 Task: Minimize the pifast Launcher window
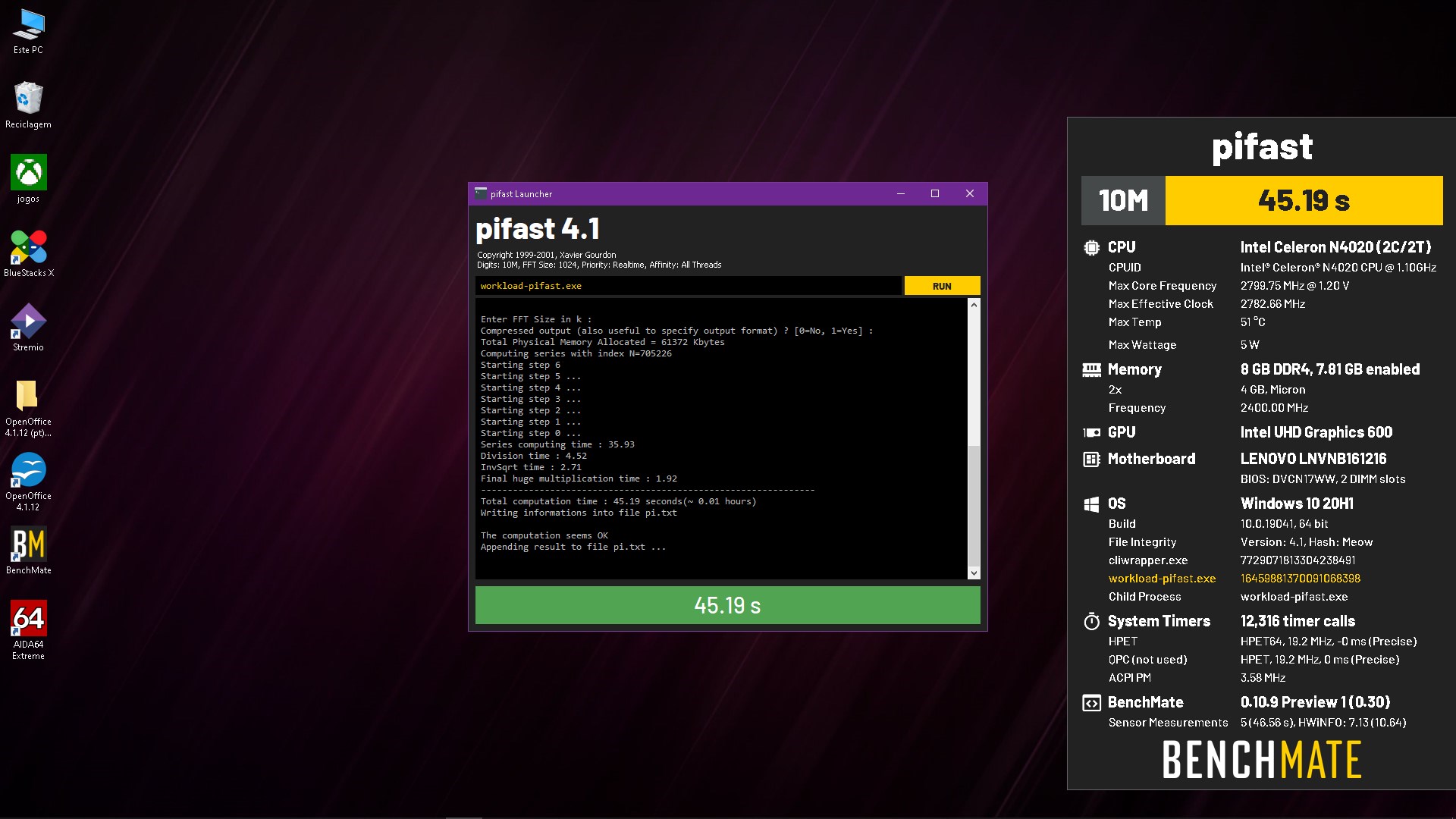(901, 193)
